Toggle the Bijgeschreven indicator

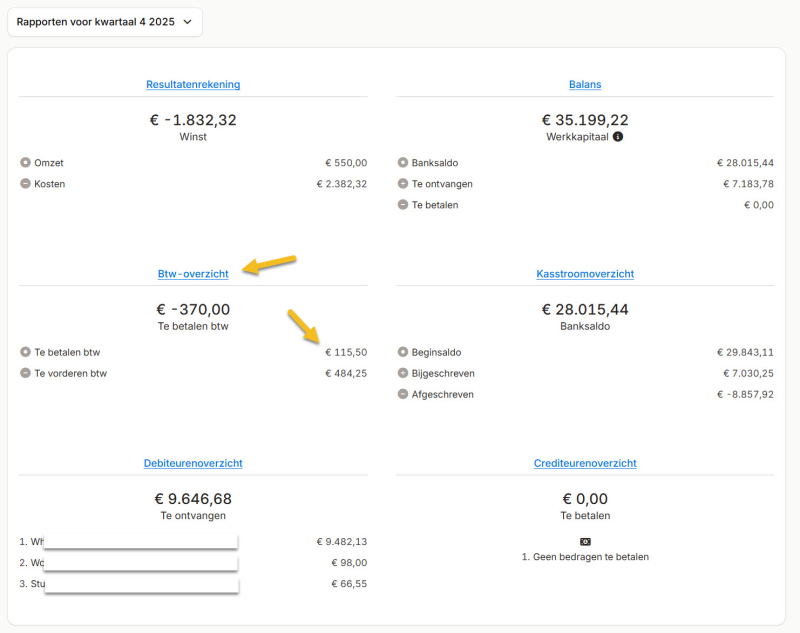[401, 373]
